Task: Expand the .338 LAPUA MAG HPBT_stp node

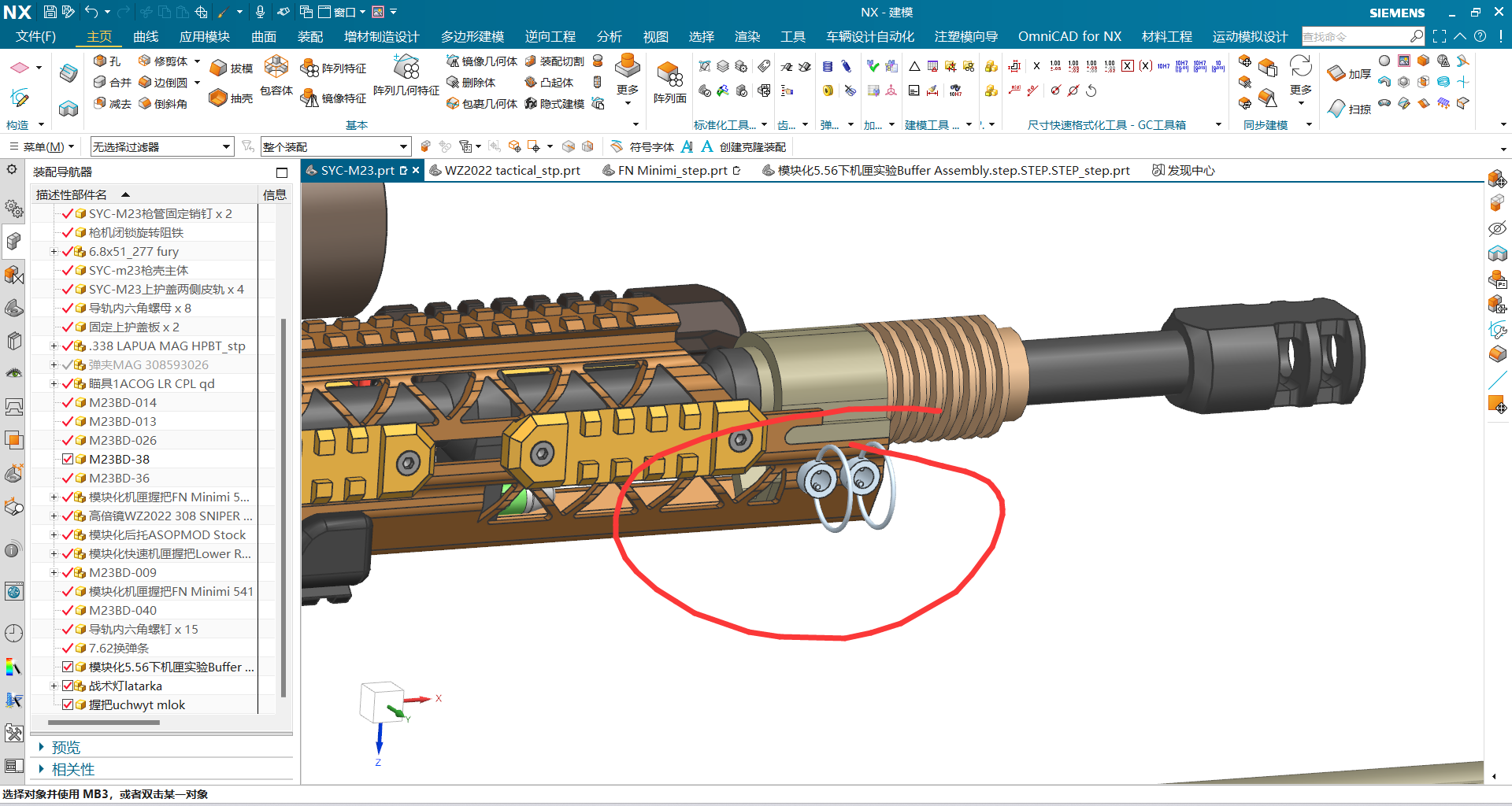Action: [x=54, y=346]
